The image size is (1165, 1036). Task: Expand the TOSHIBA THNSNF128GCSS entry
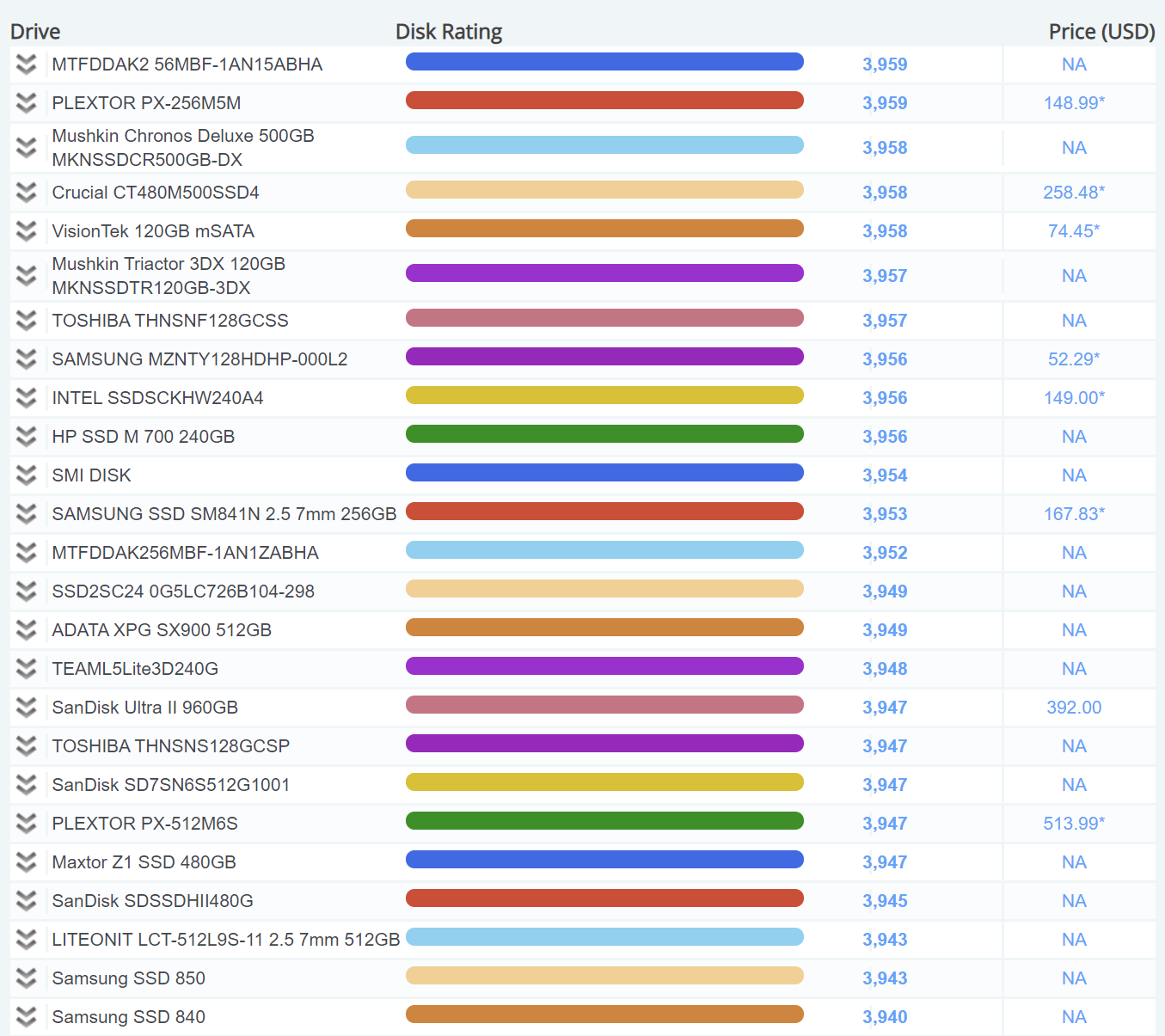pyautogui.click(x=27, y=321)
